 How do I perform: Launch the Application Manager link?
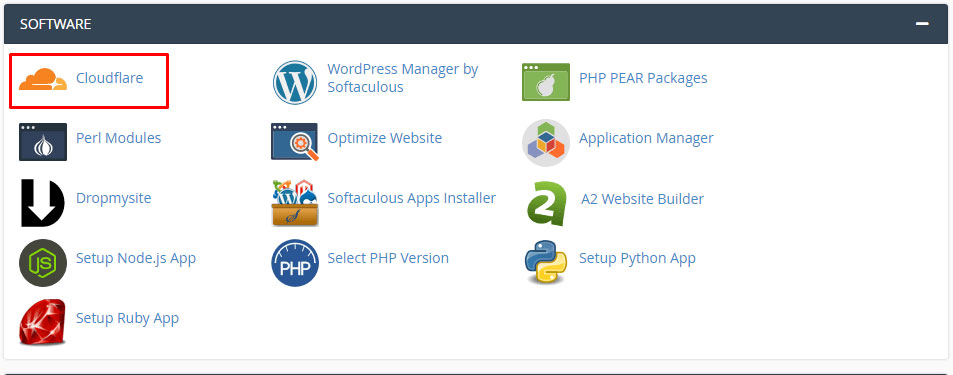coord(646,139)
